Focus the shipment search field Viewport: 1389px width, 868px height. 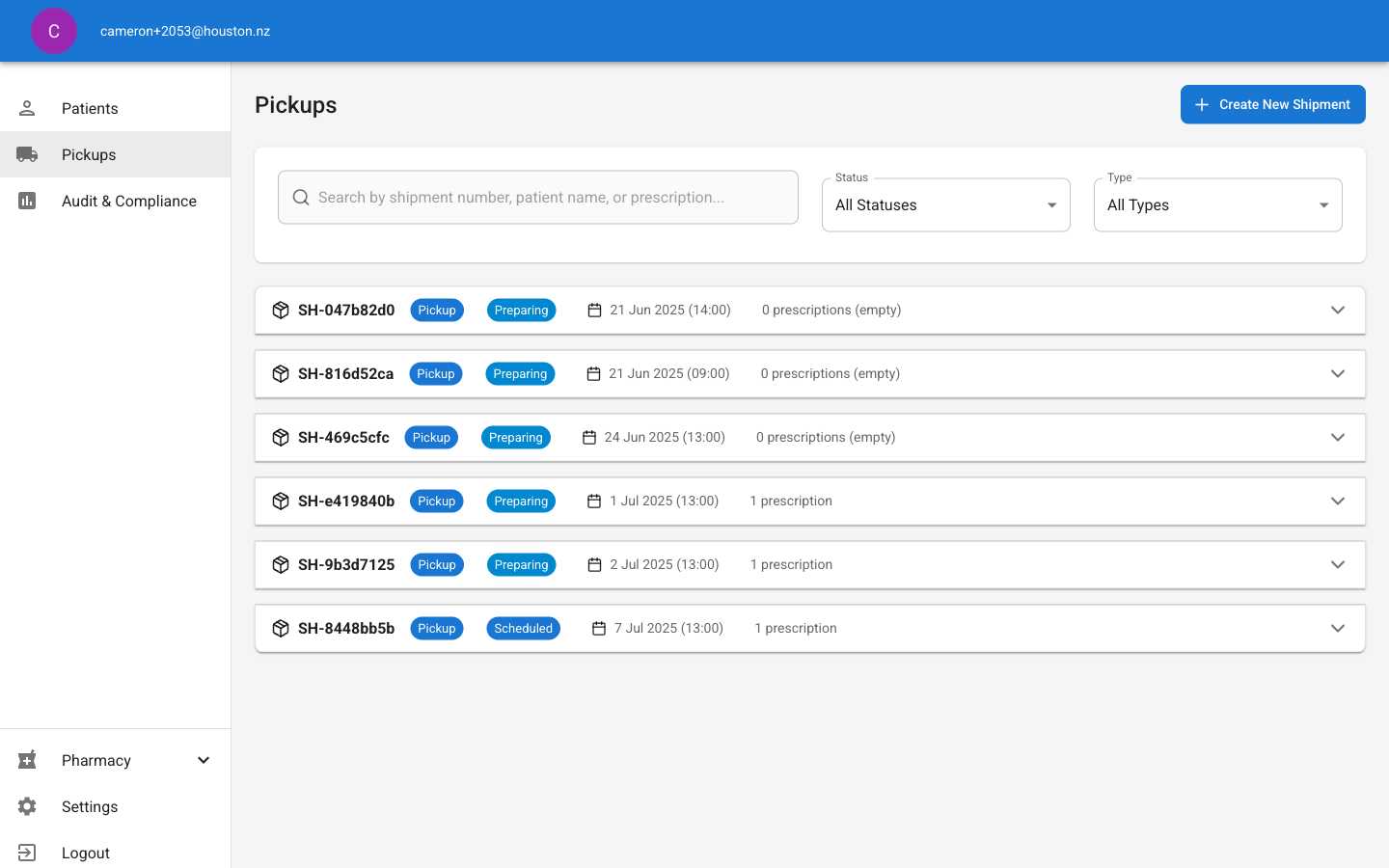538,197
